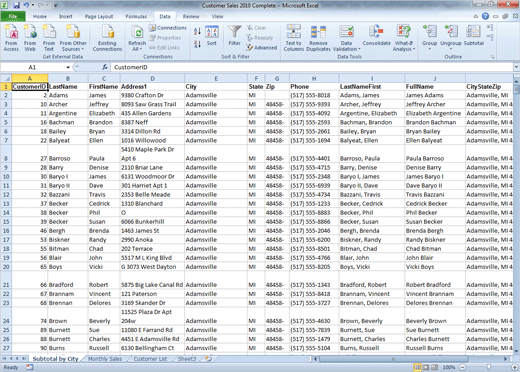Click Remove Duplicates

pos(318,38)
